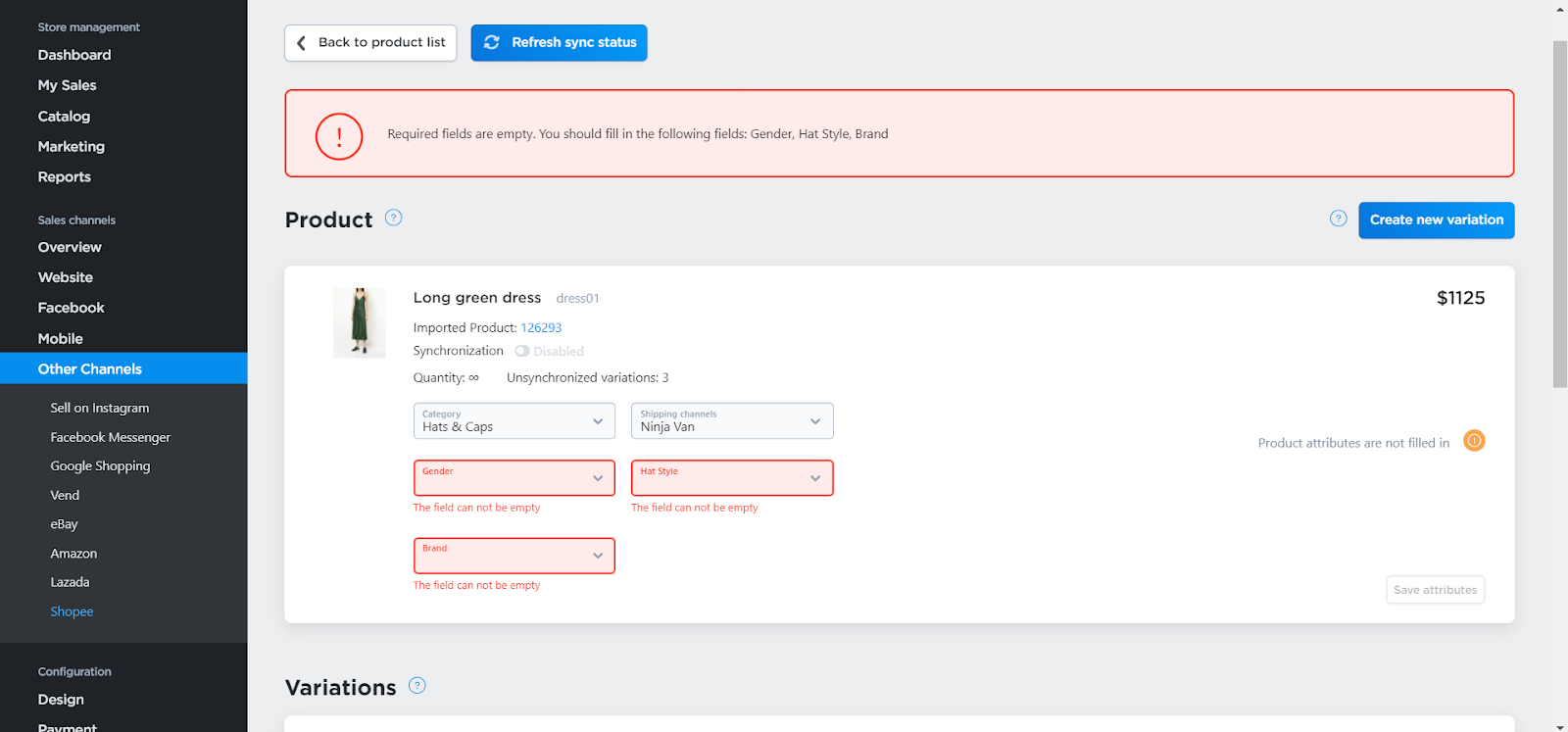
Task: Expand the Hat Style dropdown
Action: 732,478
